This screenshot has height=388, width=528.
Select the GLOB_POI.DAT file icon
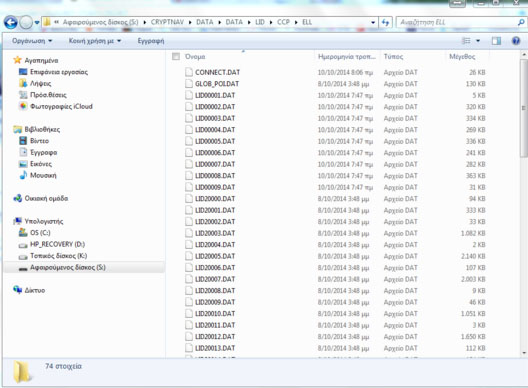click(189, 84)
